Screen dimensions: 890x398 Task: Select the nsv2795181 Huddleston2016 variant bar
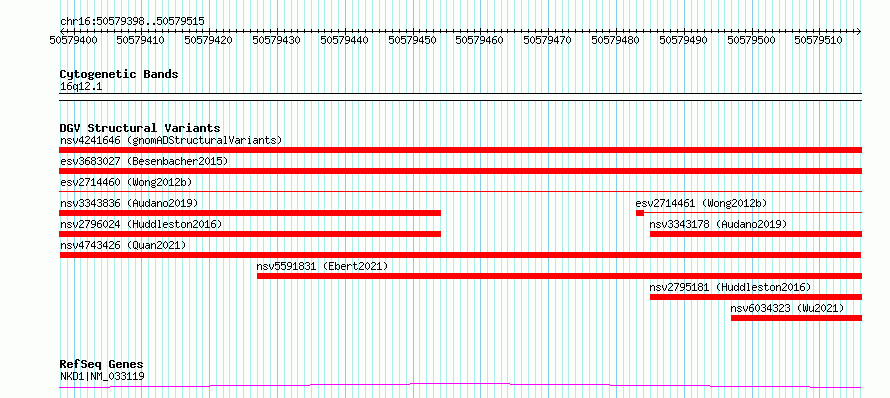coord(755,297)
